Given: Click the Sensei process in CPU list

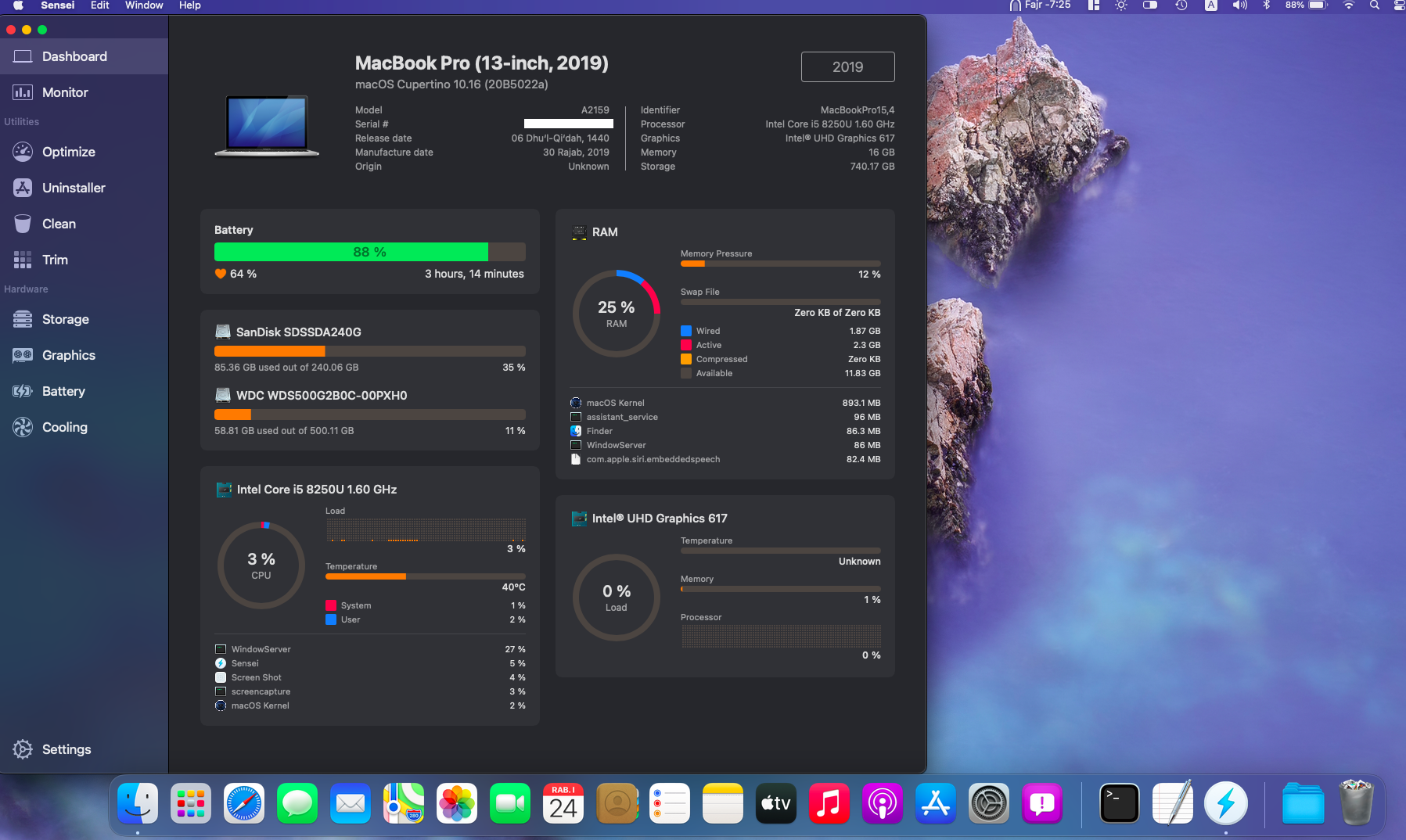Looking at the screenshot, I should tap(369, 663).
